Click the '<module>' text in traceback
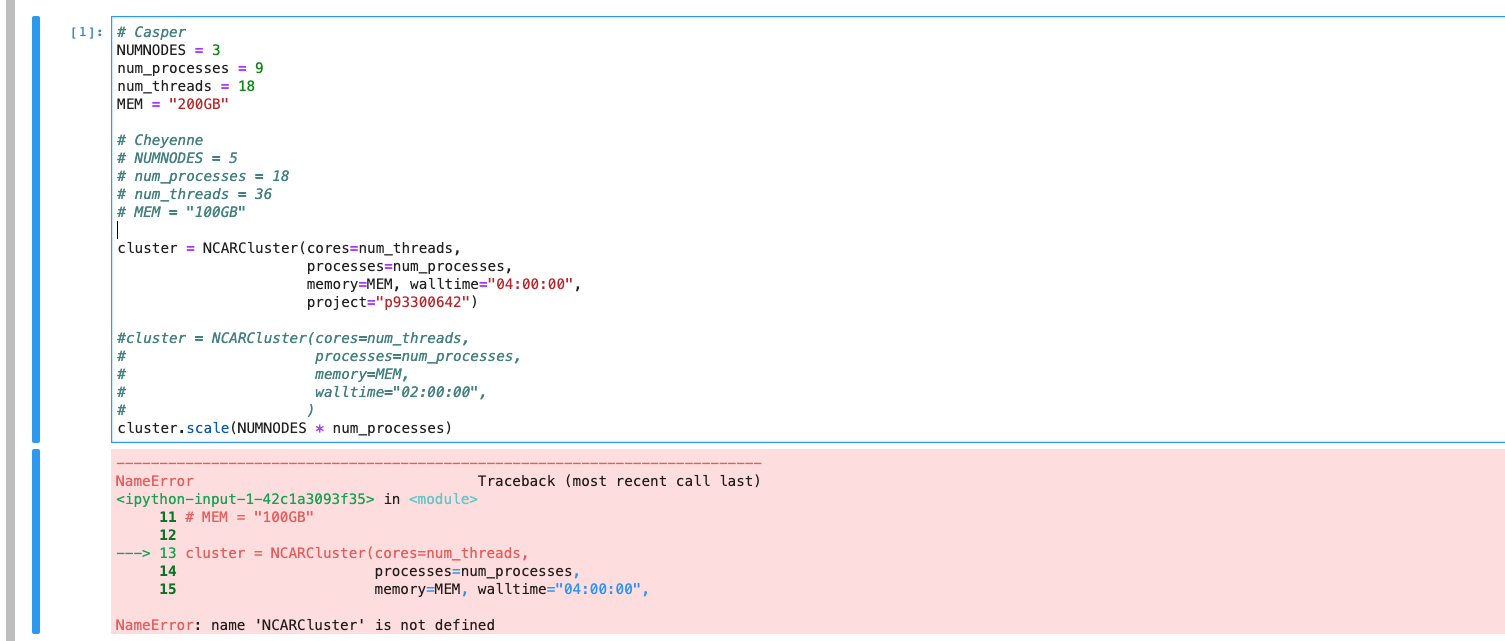 (443, 499)
